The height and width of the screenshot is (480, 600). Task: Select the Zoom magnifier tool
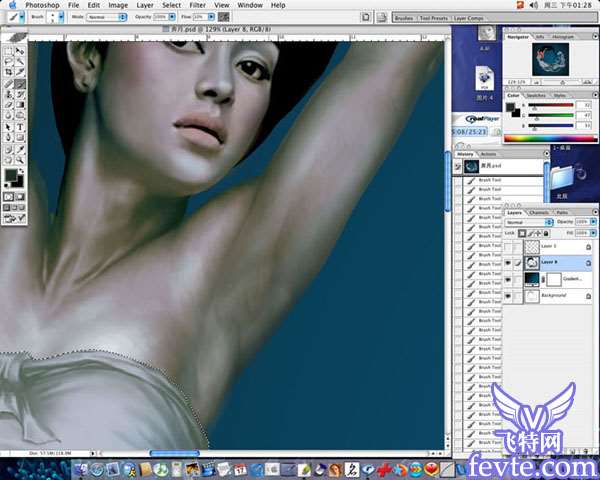(x=19, y=156)
